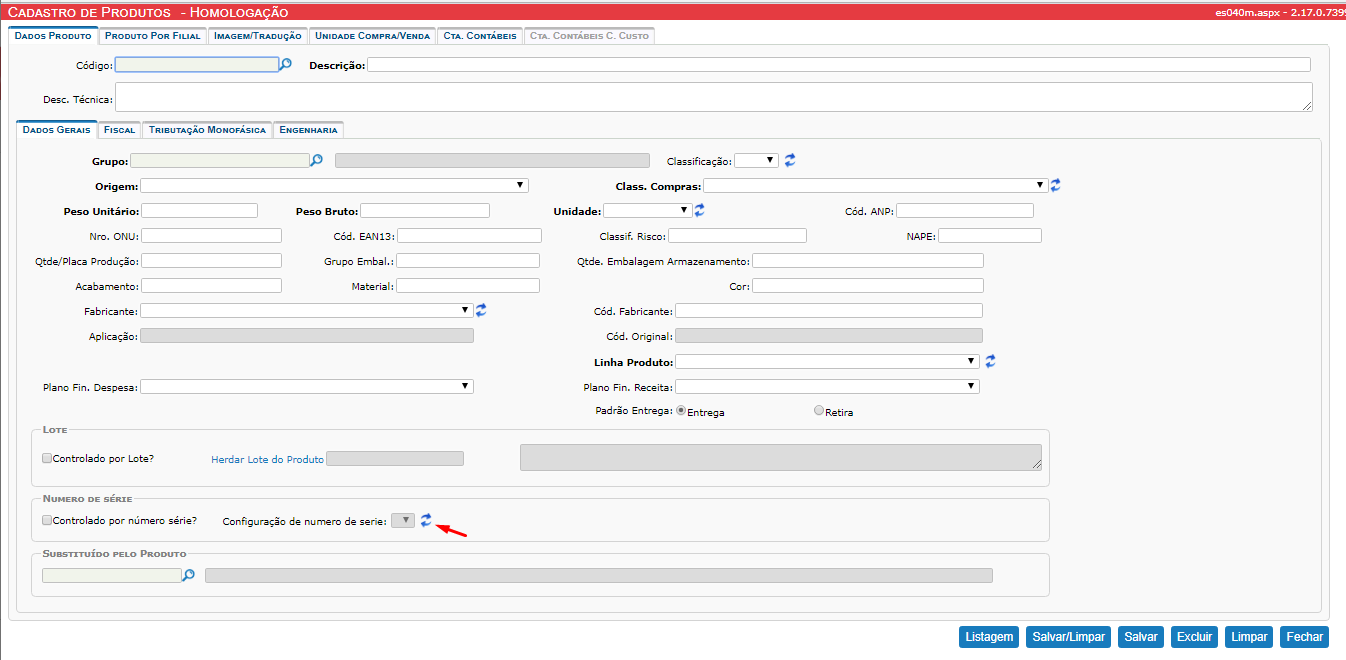The image size is (1346, 660).
Task: Focus the Cor field
Action: pyautogui.click(x=868, y=285)
